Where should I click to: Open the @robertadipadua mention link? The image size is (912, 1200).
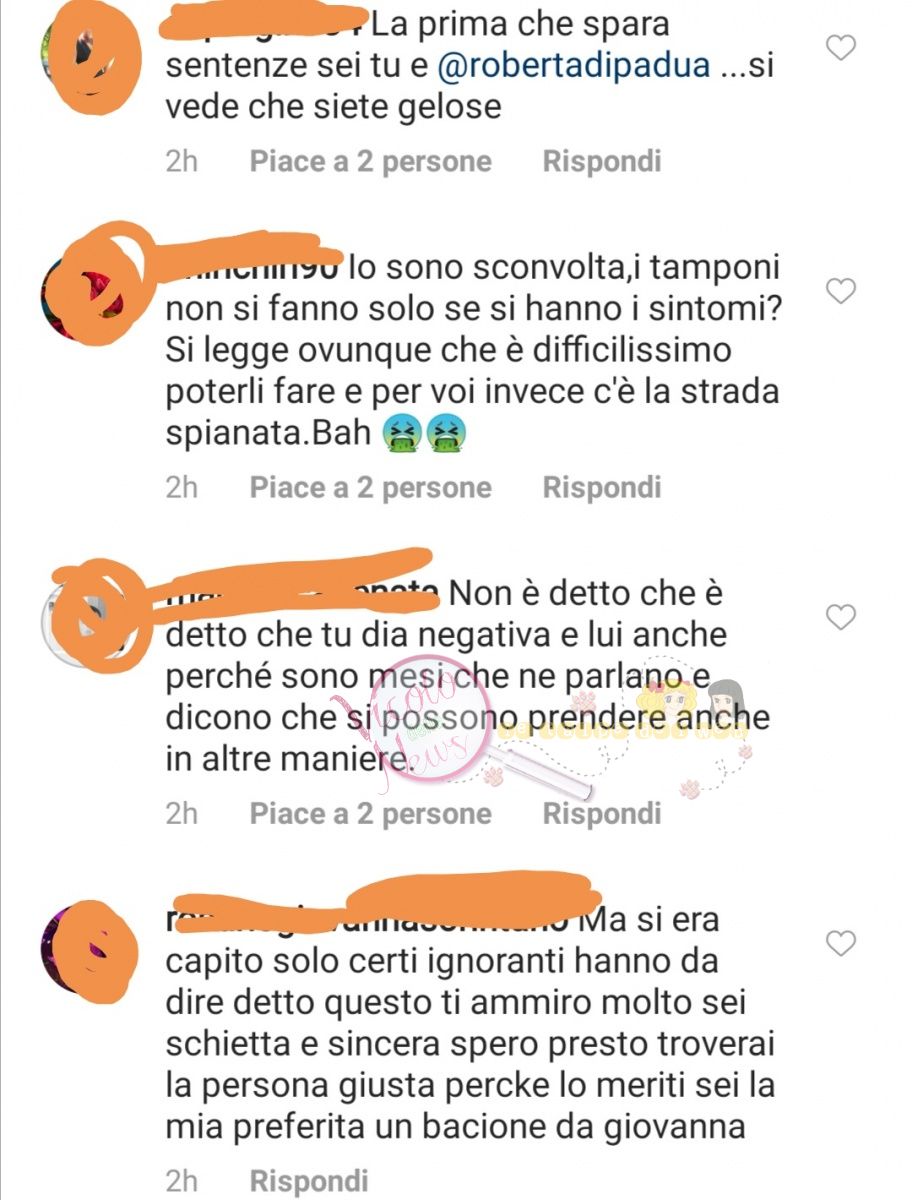(x=575, y=65)
